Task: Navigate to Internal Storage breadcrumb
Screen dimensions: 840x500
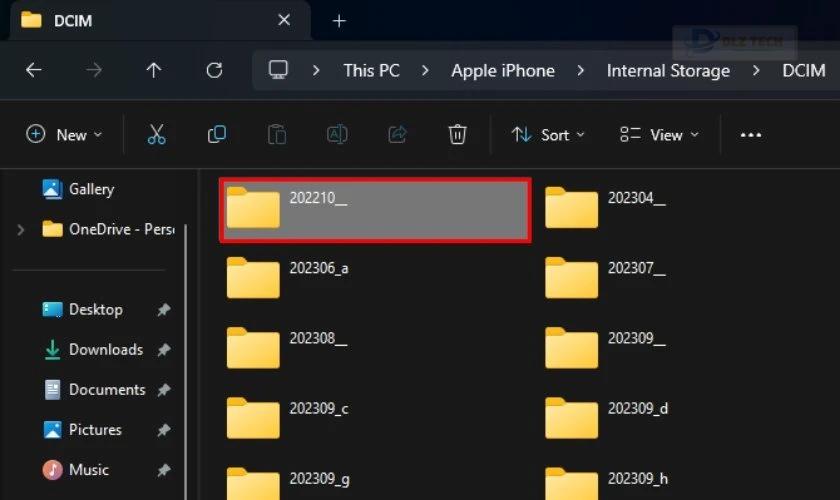Action: [x=668, y=71]
